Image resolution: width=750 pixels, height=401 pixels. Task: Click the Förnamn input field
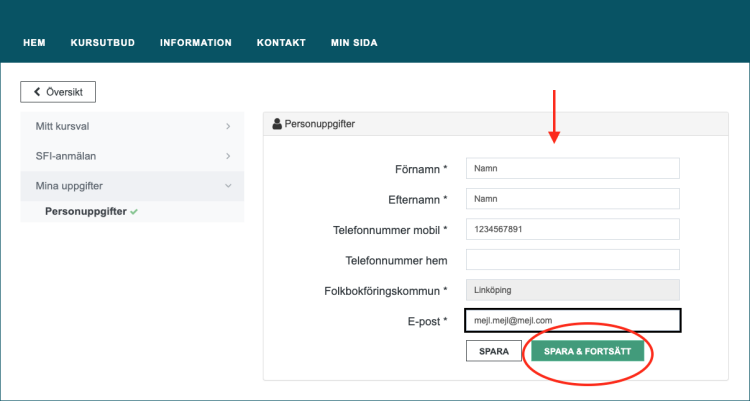tap(573, 169)
